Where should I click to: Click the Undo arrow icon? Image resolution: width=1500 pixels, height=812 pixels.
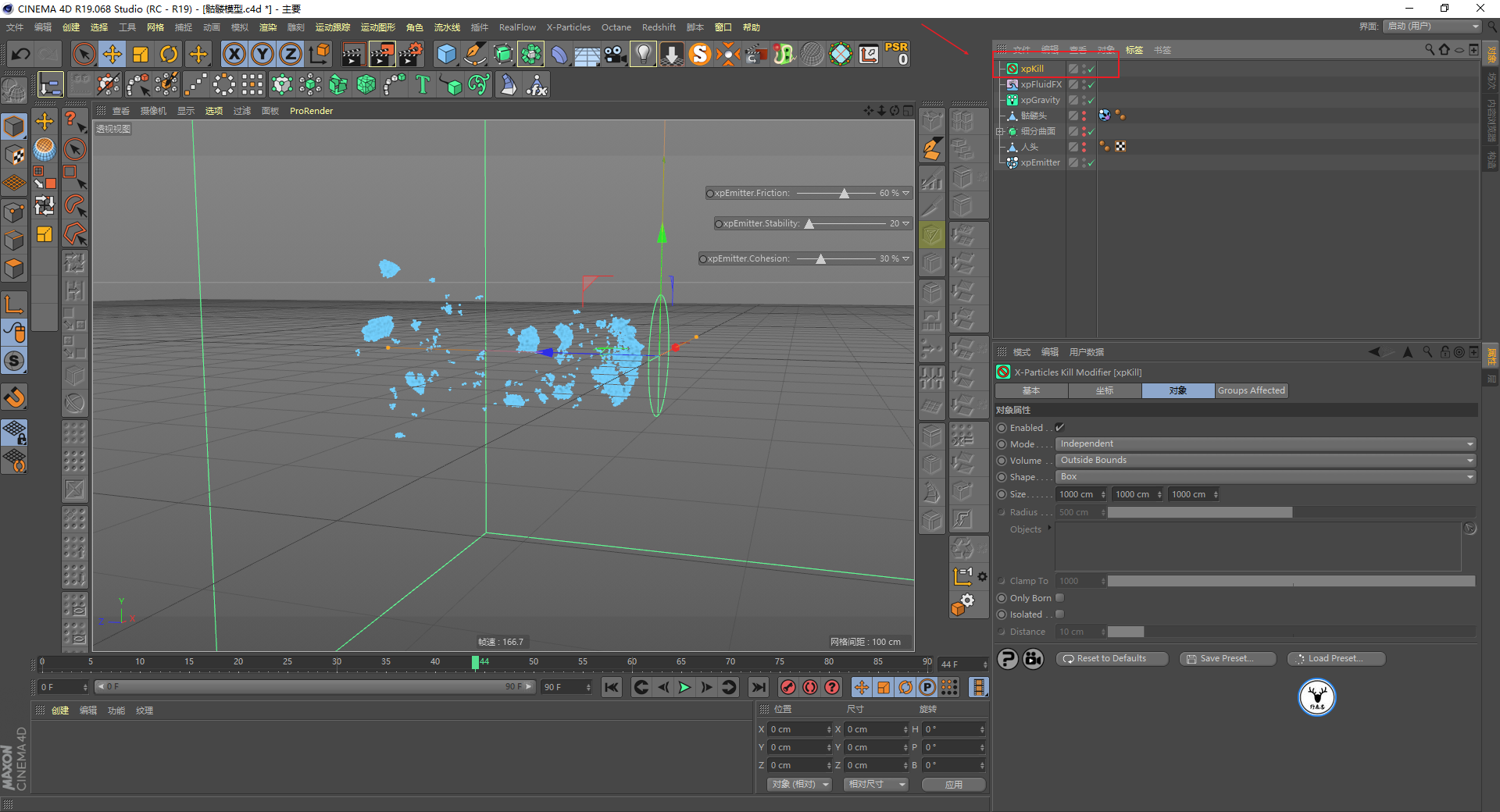tap(21, 54)
